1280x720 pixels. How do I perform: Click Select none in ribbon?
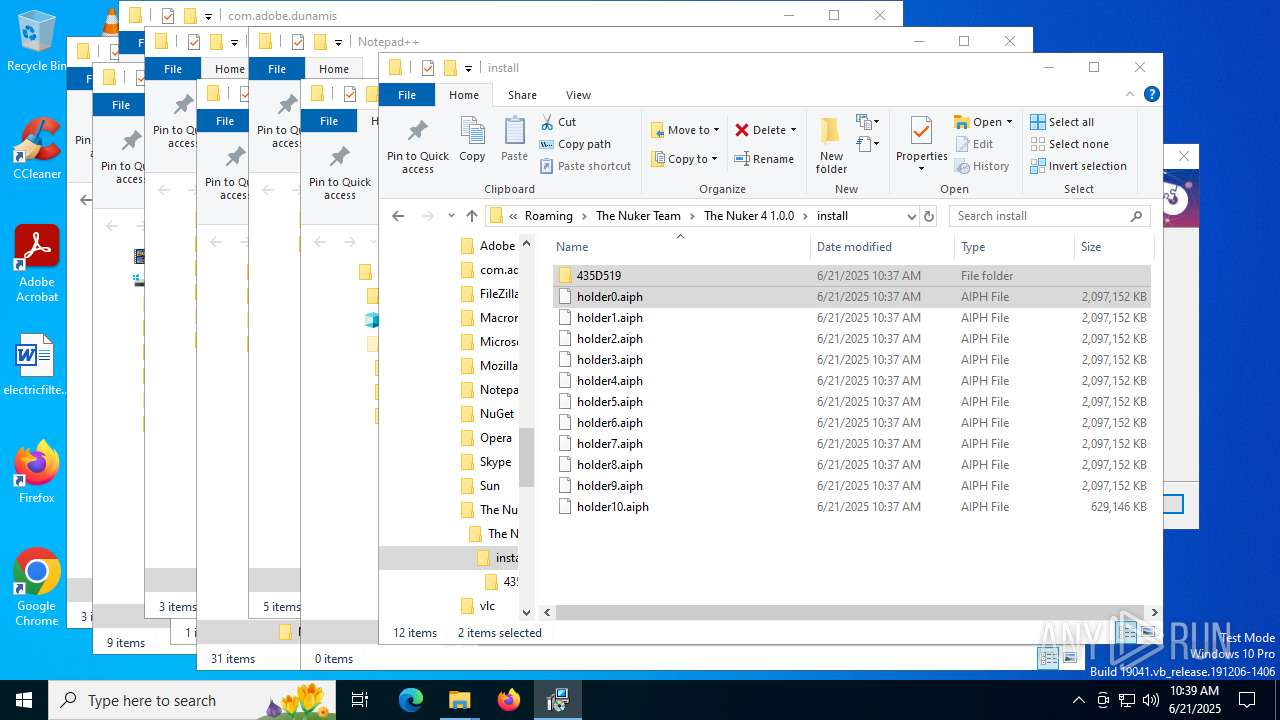(1069, 144)
